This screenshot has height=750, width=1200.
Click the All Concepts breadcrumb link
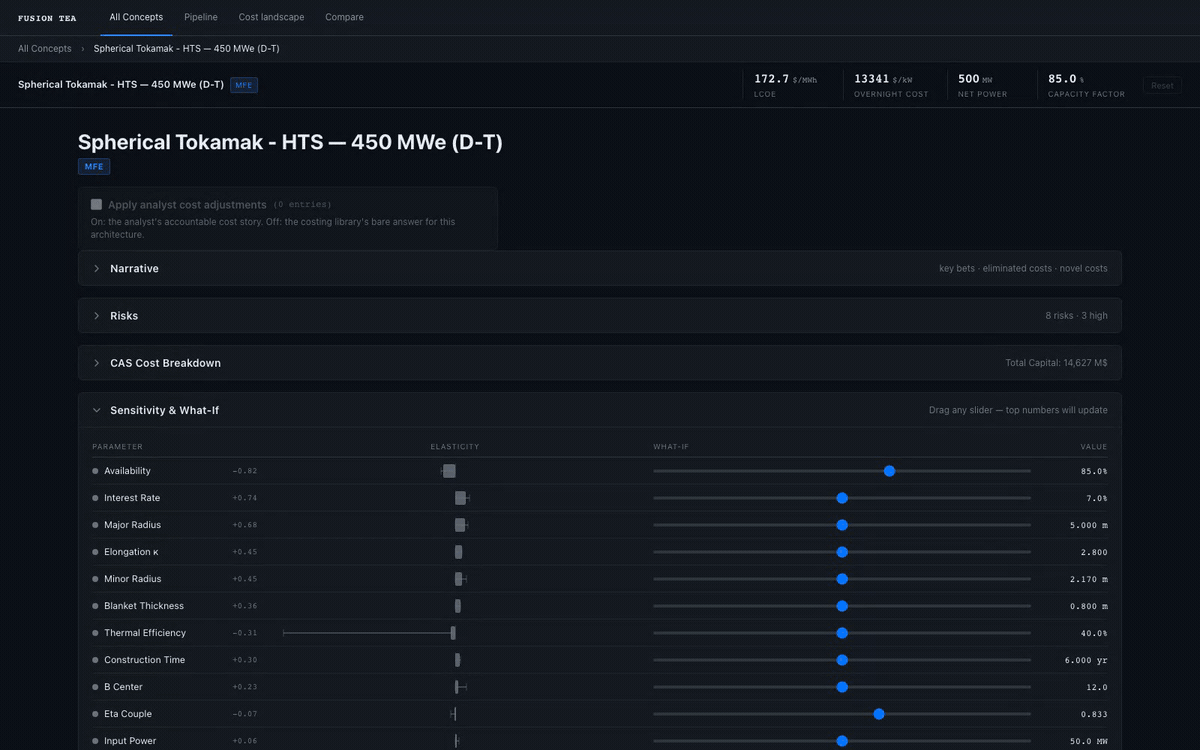(45, 48)
